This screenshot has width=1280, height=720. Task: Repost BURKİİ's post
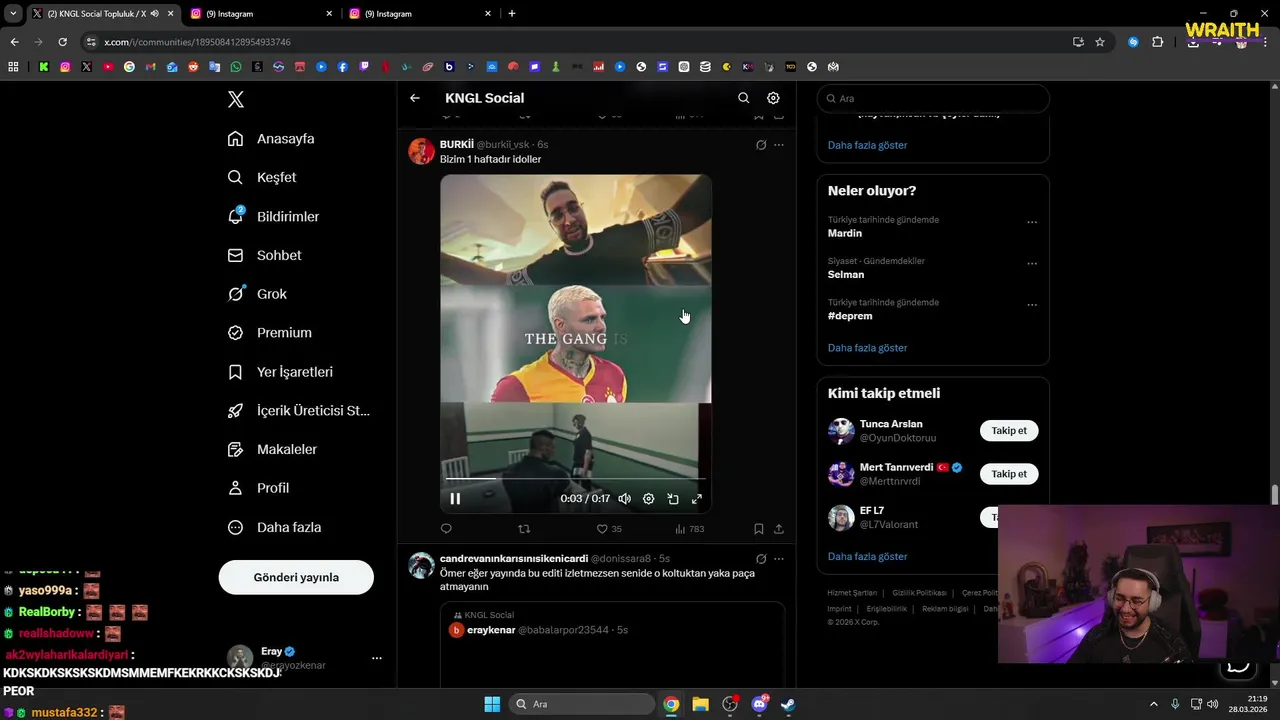(x=524, y=529)
